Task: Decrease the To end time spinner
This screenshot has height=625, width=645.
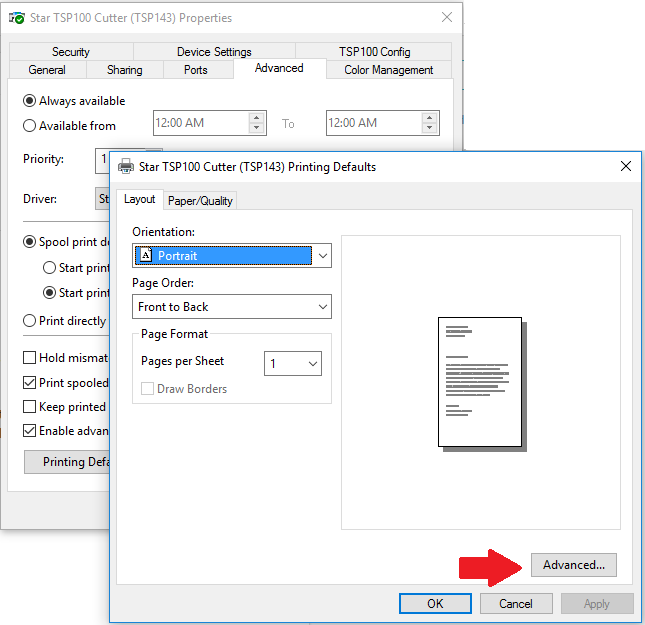Action: [x=429, y=128]
